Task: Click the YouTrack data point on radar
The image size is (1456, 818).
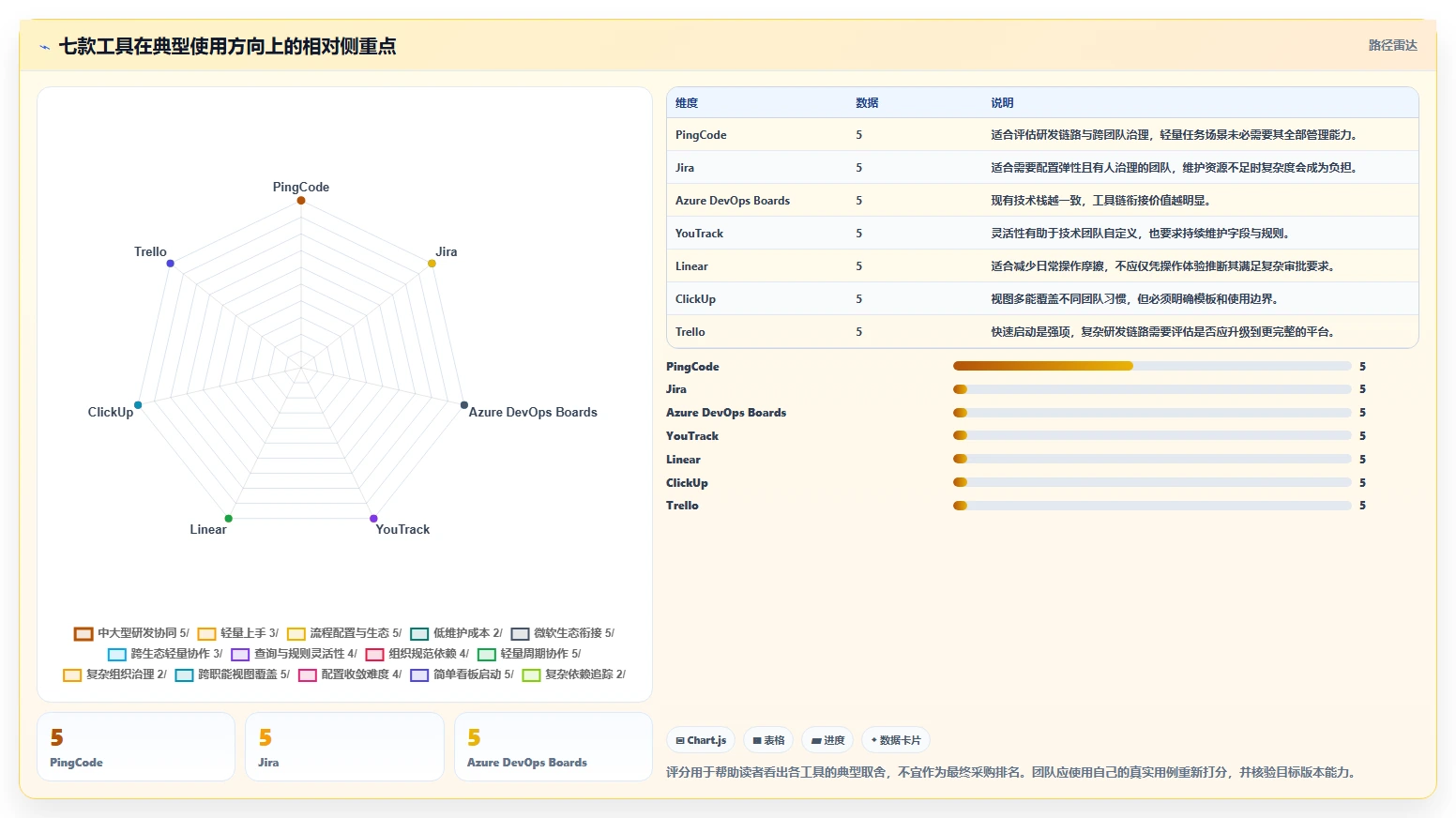Action: (x=373, y=519)
